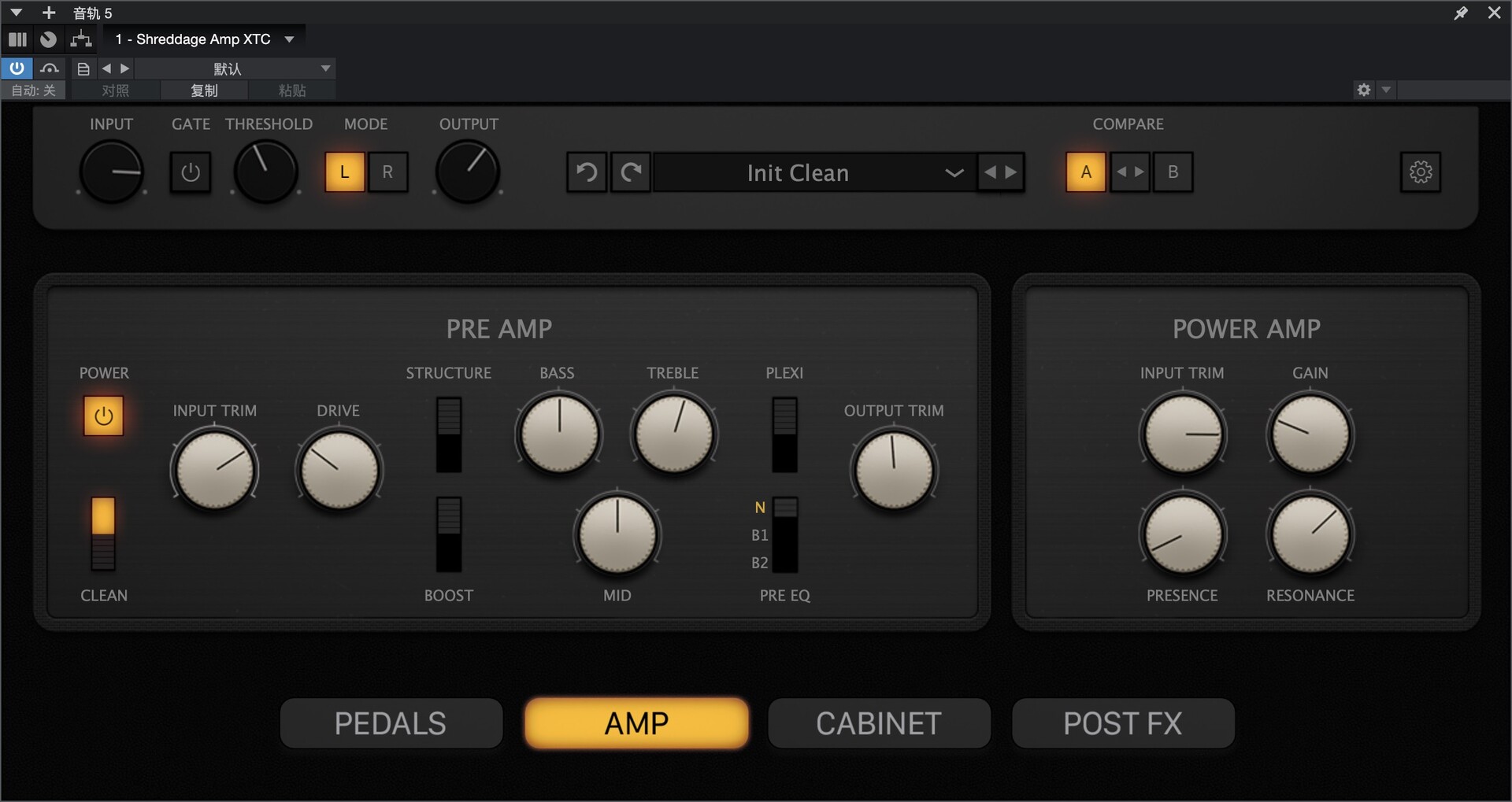The width and height of the screenshot is (1512, 802).
Task: Switch to the CABINET tab
Action: pyautogui.click(x=879, y=723)
